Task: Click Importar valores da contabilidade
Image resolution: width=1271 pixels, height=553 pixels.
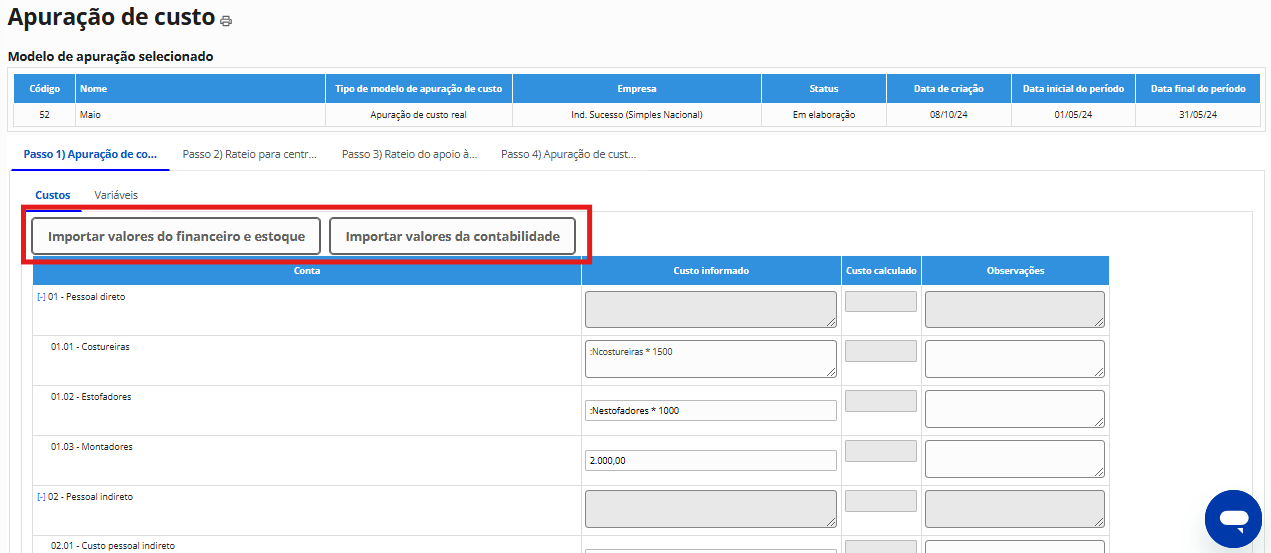Action: (452, 237)
